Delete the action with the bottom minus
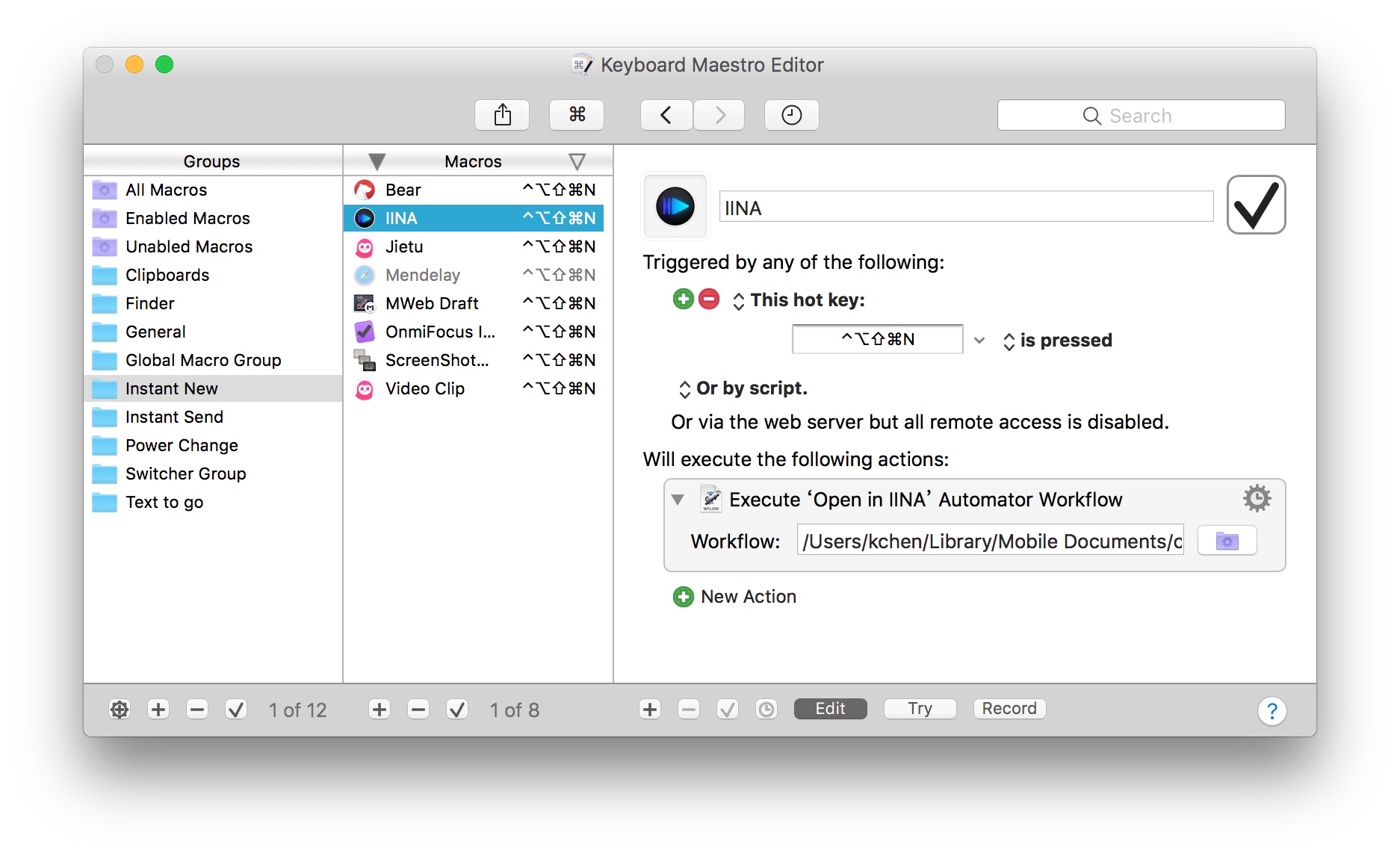 click(689, 710)
